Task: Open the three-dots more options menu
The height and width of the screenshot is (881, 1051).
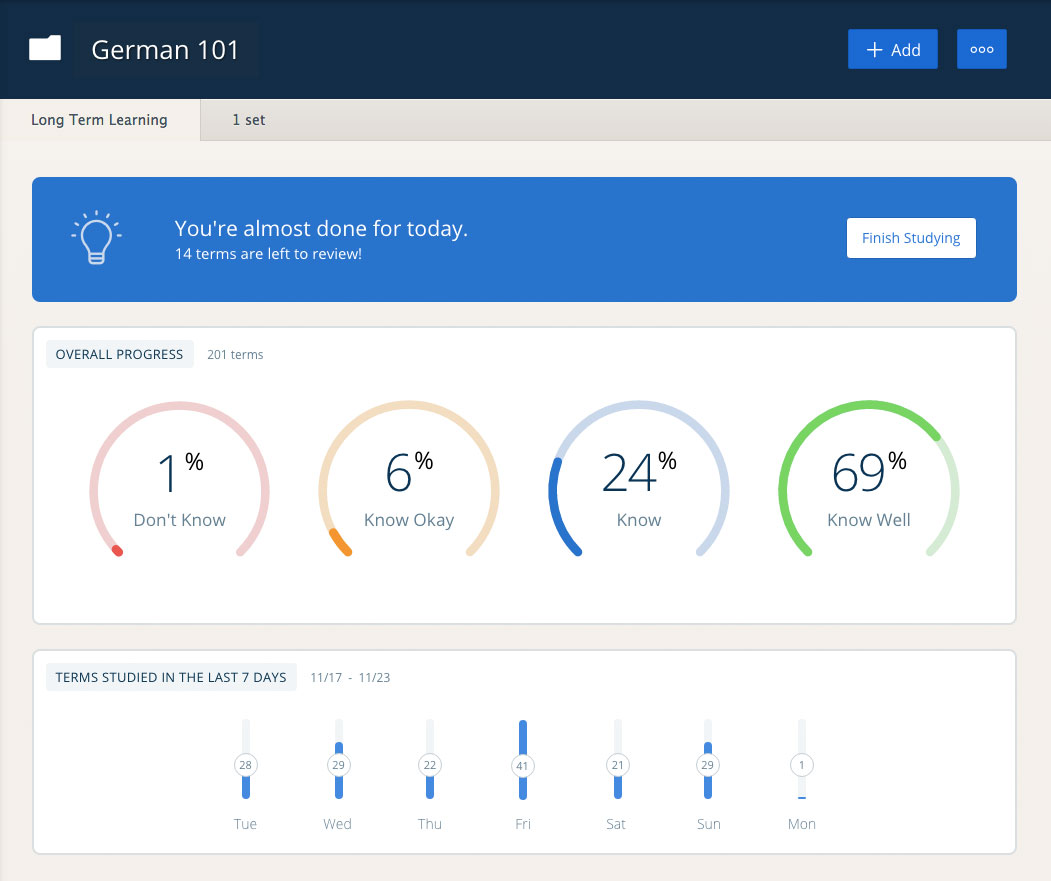Action: (x=981, y=49)
